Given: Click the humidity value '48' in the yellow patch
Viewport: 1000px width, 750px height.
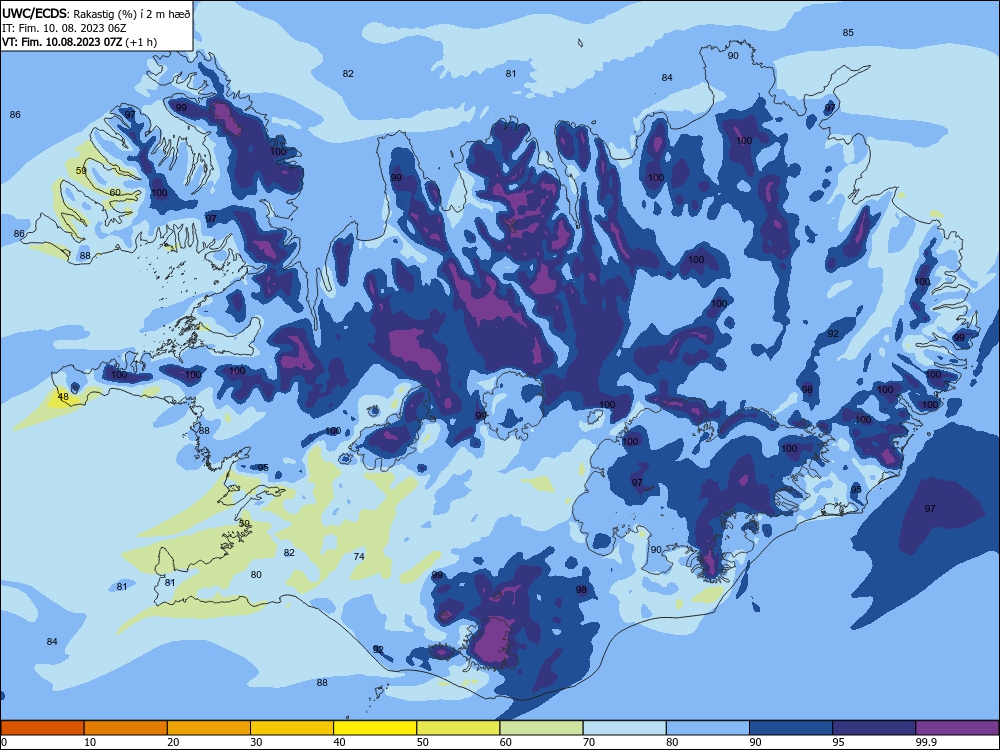Looking at the screenshot, I should point(63,397).
